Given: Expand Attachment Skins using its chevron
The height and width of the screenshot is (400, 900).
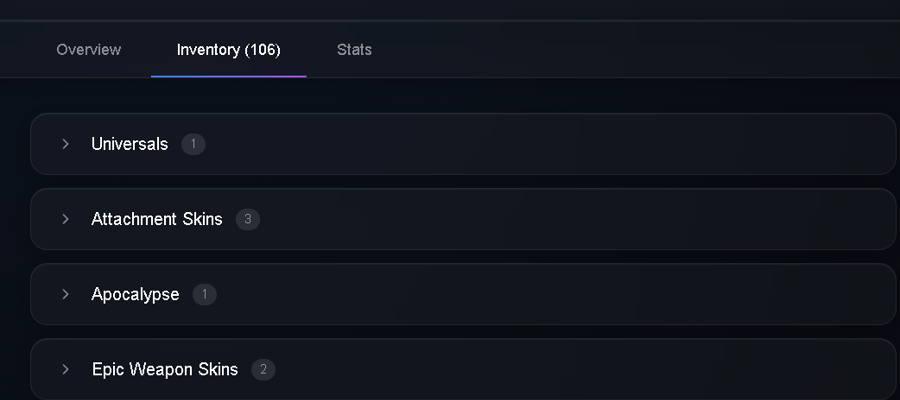Looking at the screenshot, I should pos(65,219).
